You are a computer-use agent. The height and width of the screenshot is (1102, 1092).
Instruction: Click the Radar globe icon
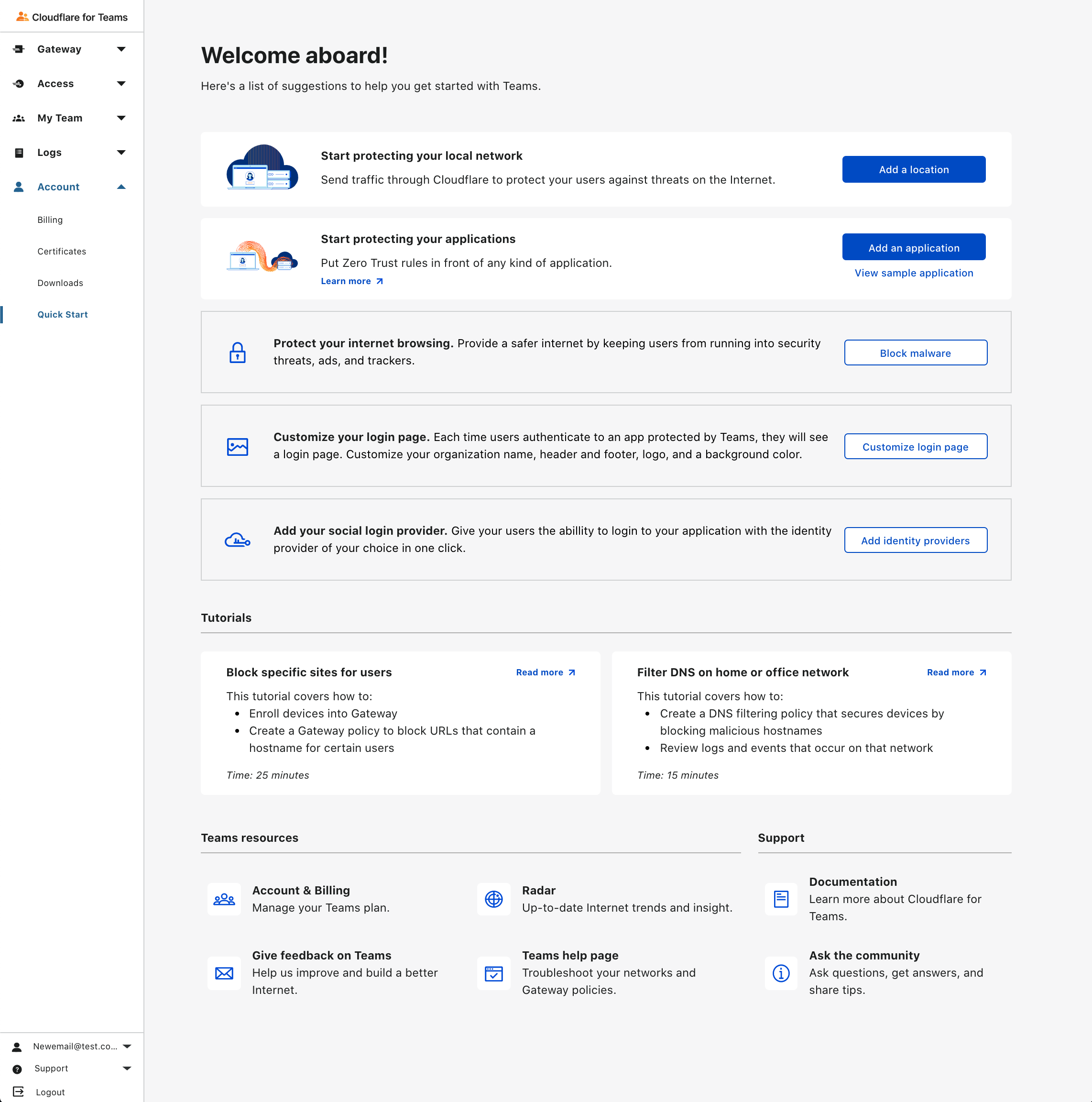tap(494, 900)
